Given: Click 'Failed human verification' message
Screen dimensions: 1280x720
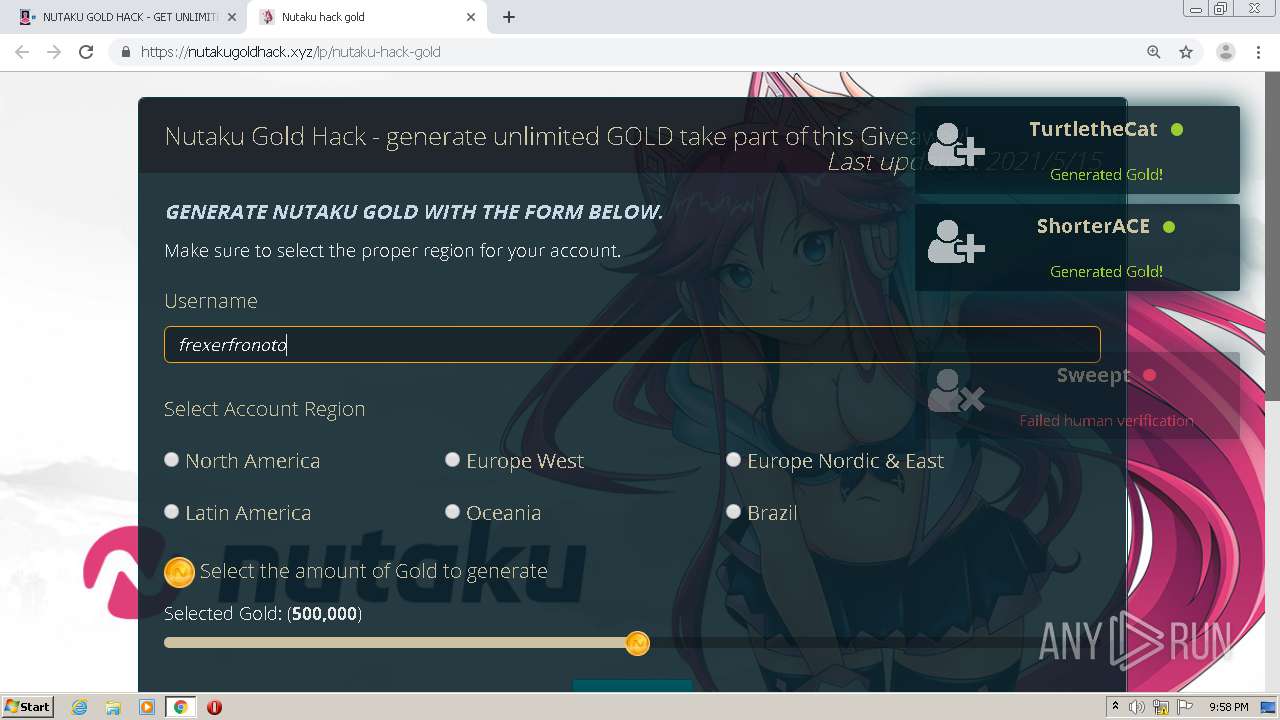Looking at the screenshot, I should pyautogui.click(x=1106, y=421).
